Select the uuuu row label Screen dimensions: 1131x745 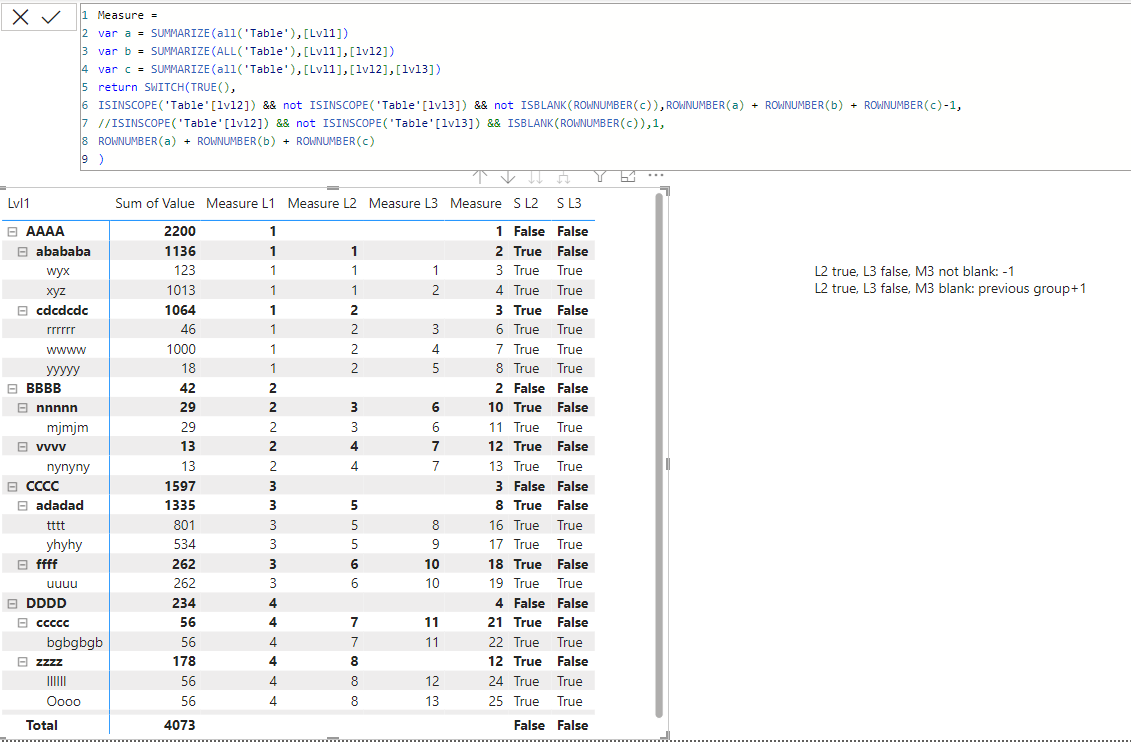(62, 583)
